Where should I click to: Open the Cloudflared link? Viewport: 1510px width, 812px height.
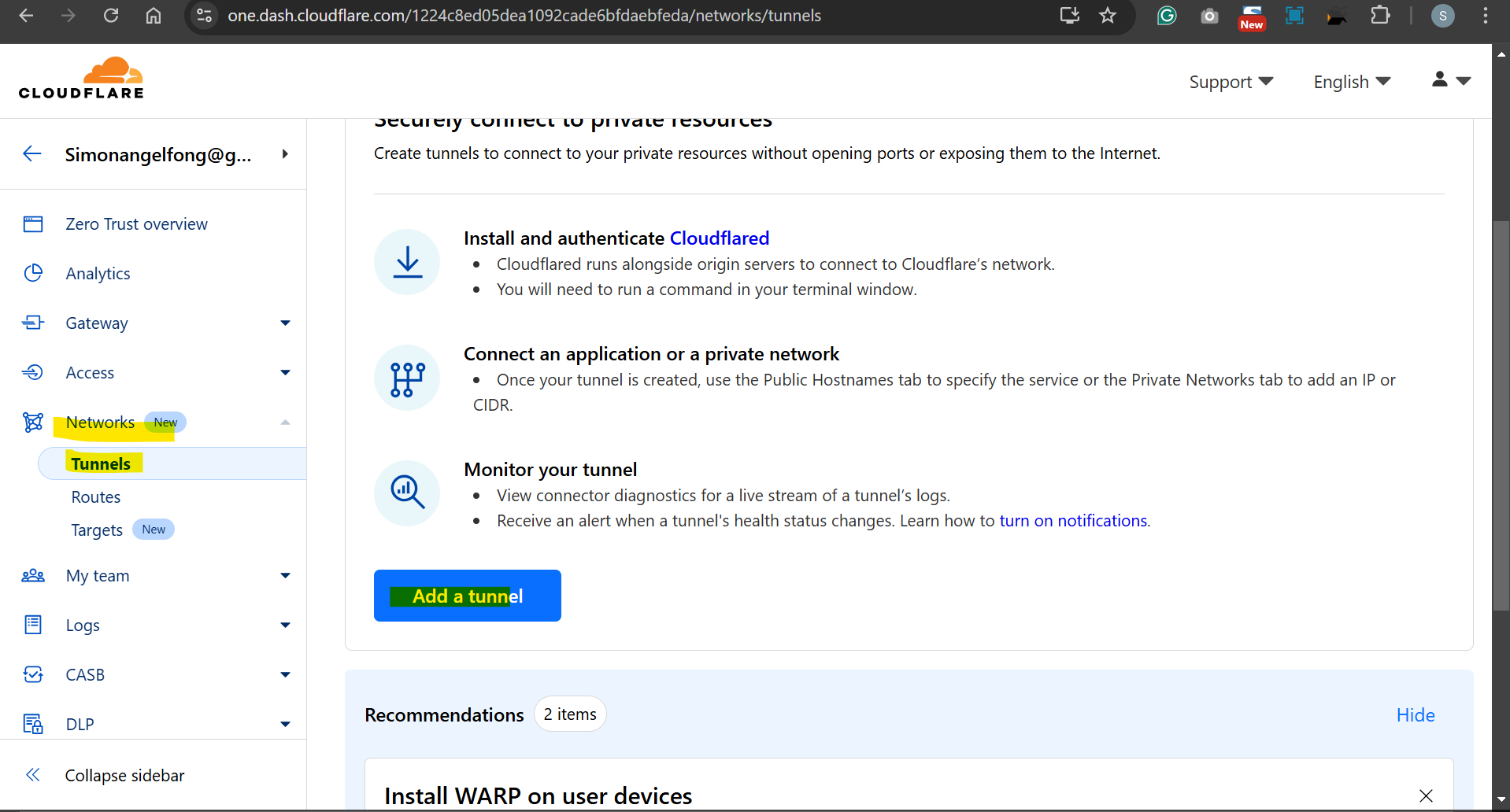[x=720, y=238]
